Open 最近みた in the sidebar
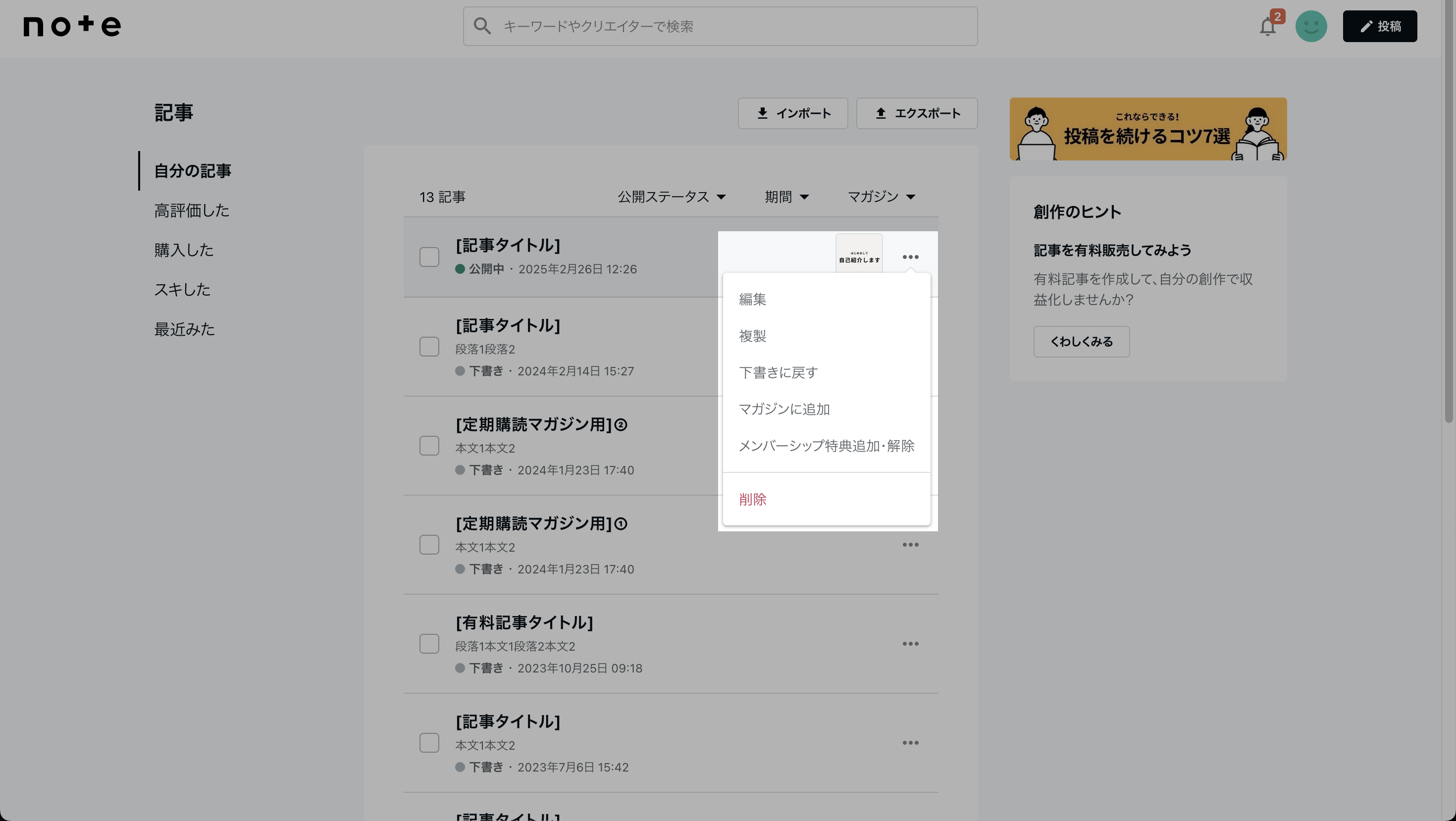The width and height of the screenshot is (1456, 821). [184, 329]
